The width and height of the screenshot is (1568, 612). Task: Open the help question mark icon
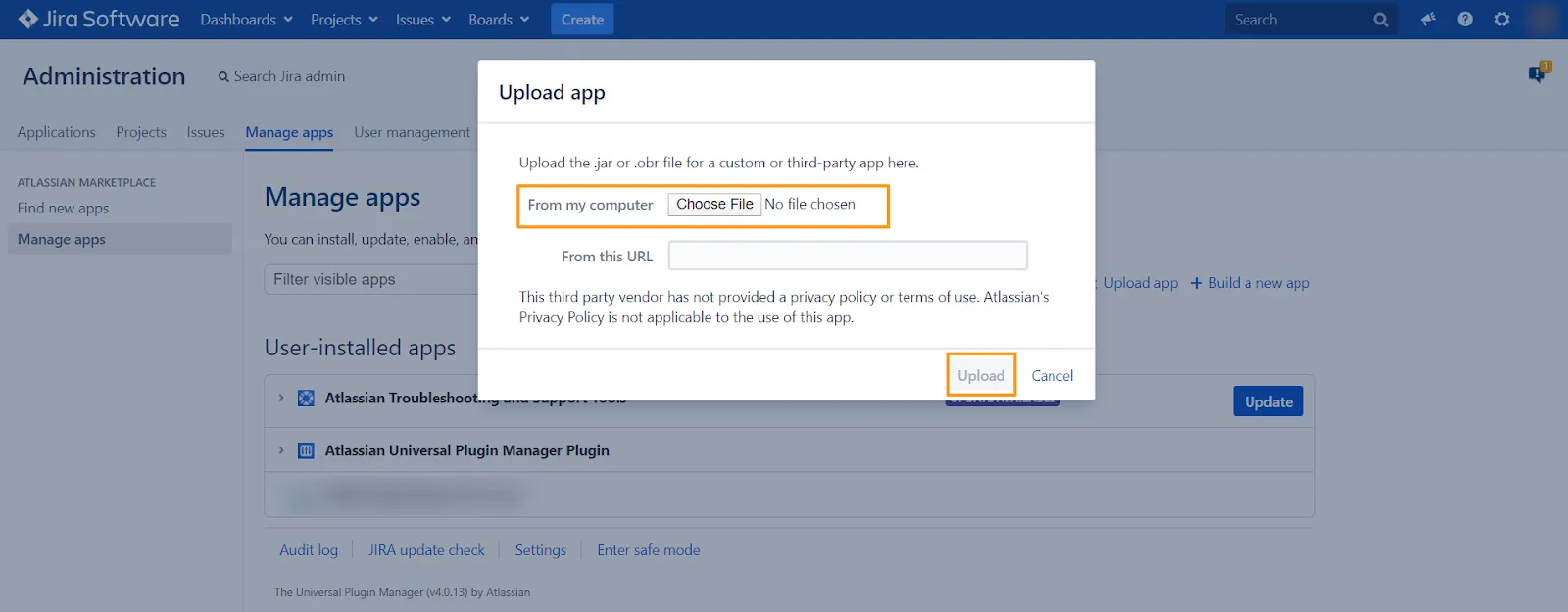(x=1465, y=19)
